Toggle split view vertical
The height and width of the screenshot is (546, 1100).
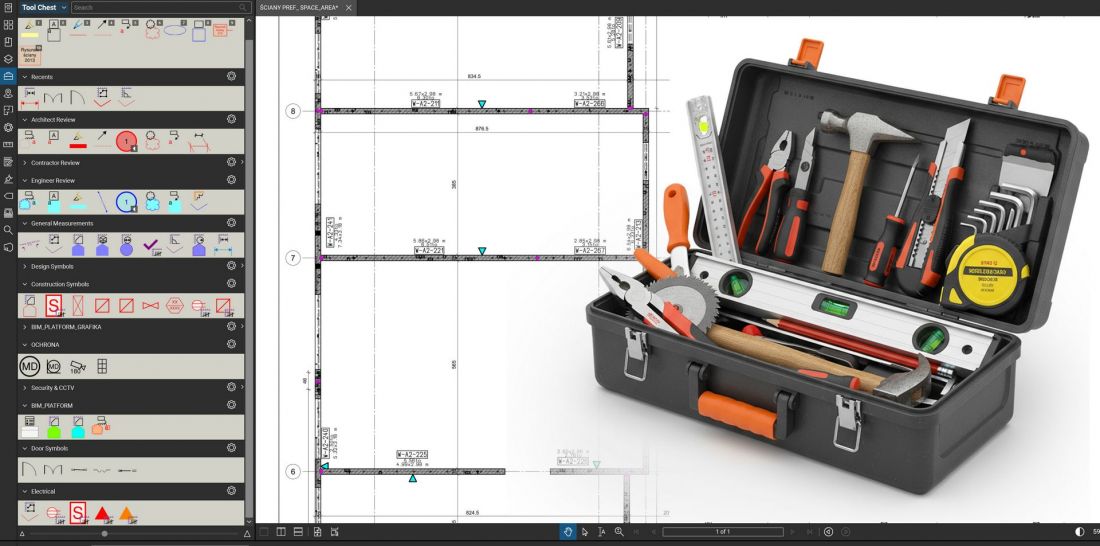(281, 532)
